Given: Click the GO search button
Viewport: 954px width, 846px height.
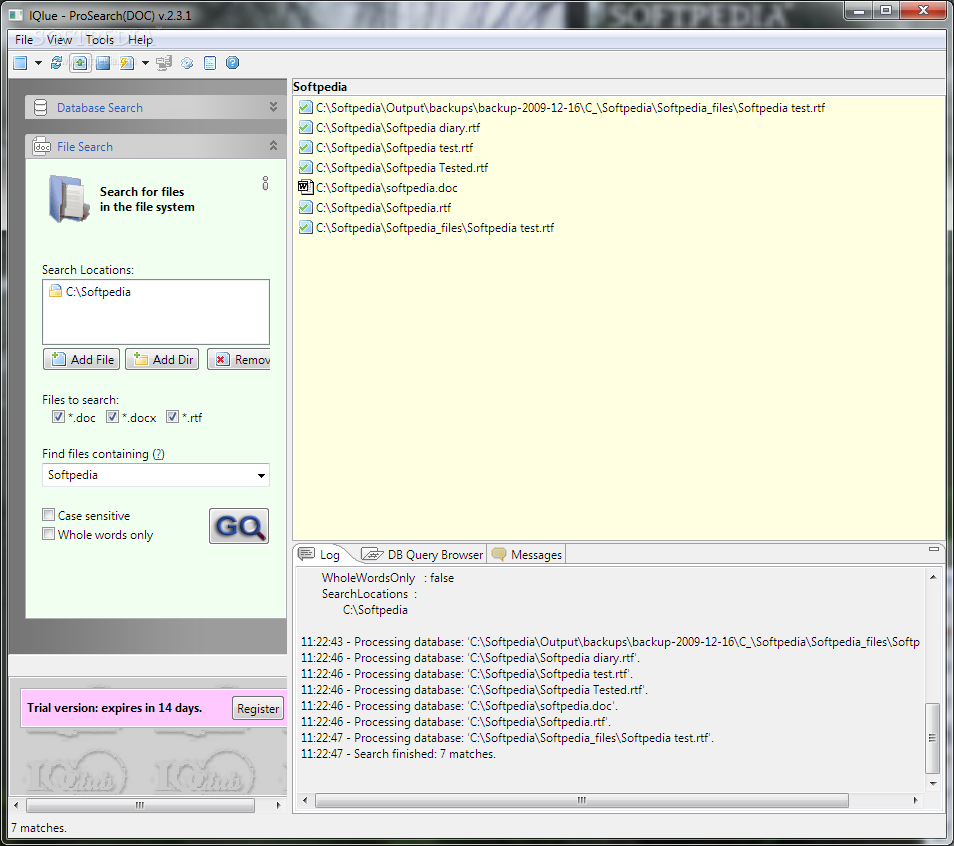Looking at the screenshot, I should coord(239,526).
